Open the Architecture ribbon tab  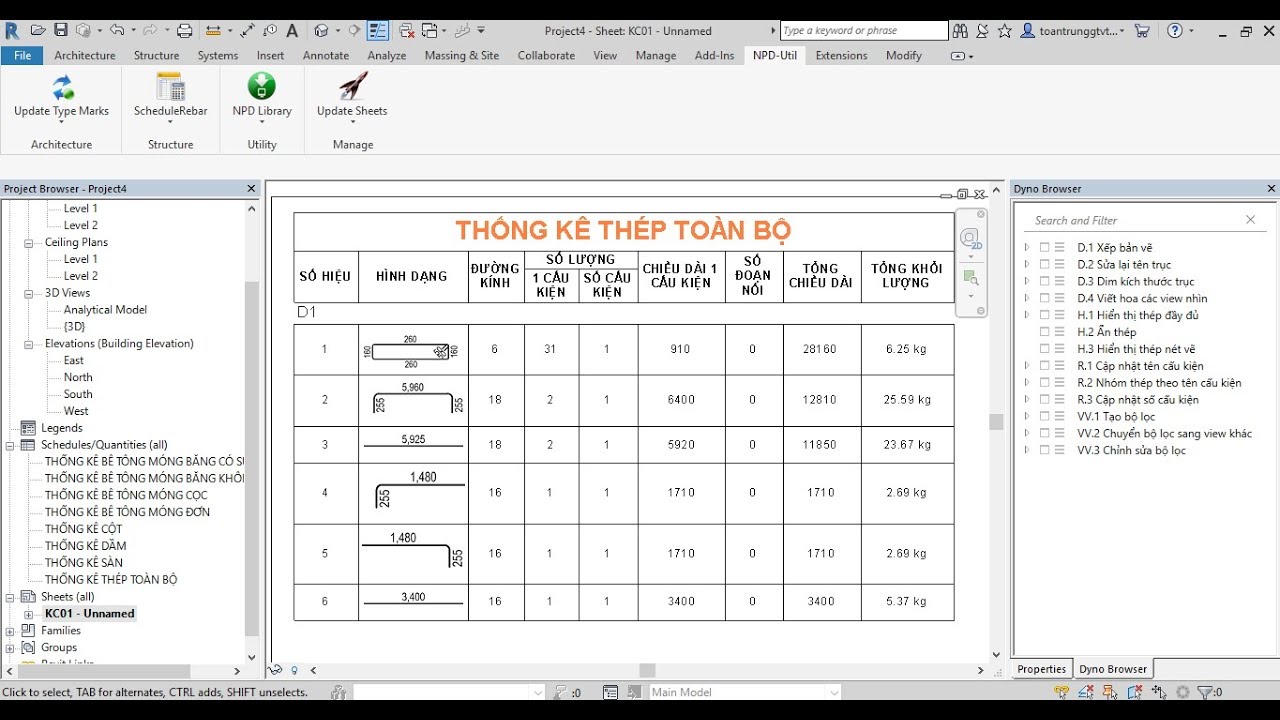(85, 55)
